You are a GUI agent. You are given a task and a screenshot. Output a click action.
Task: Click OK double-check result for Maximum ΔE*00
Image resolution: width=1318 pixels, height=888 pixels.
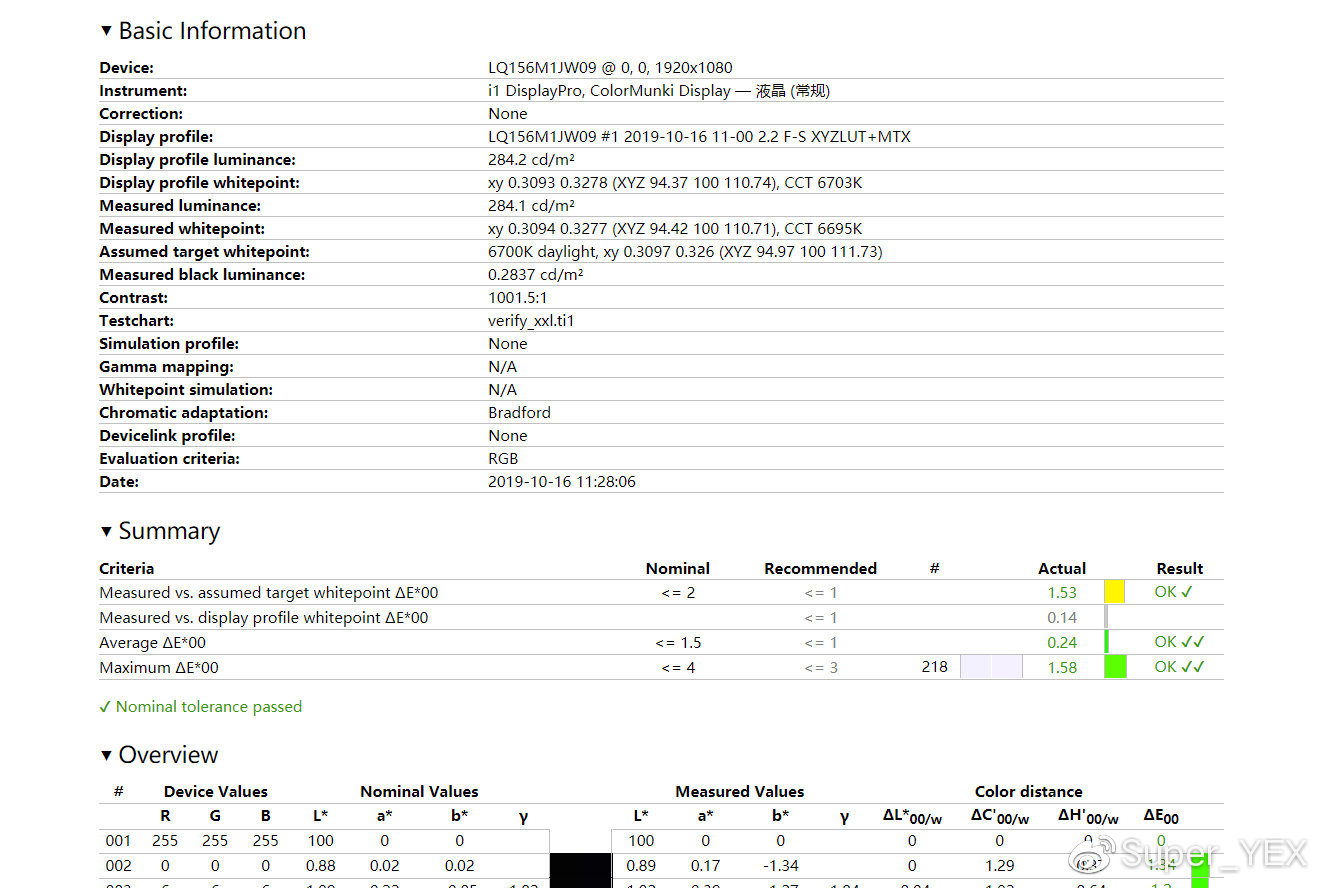[1179, 667]
